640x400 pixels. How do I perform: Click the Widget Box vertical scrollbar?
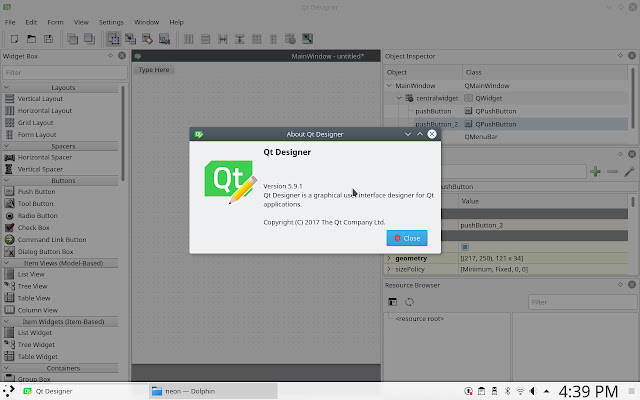click(x=123, y=133)
